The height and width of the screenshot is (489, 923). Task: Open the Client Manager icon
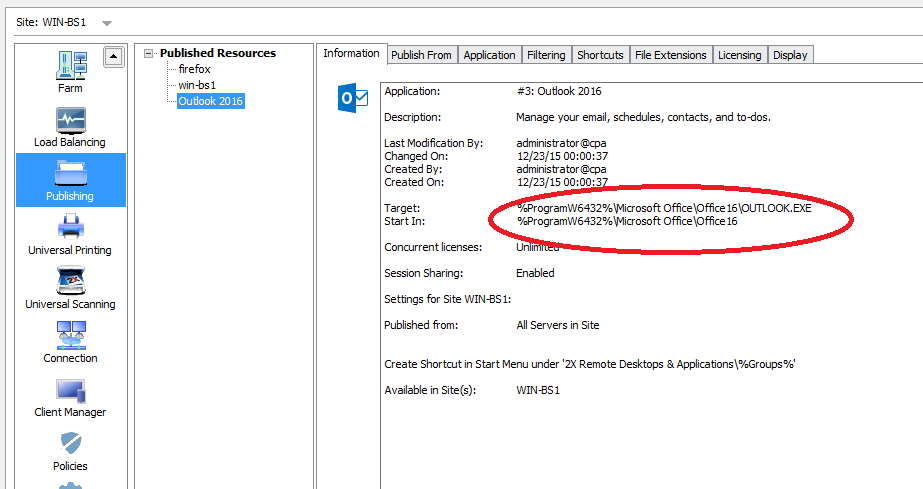click(x=71, y=390)
